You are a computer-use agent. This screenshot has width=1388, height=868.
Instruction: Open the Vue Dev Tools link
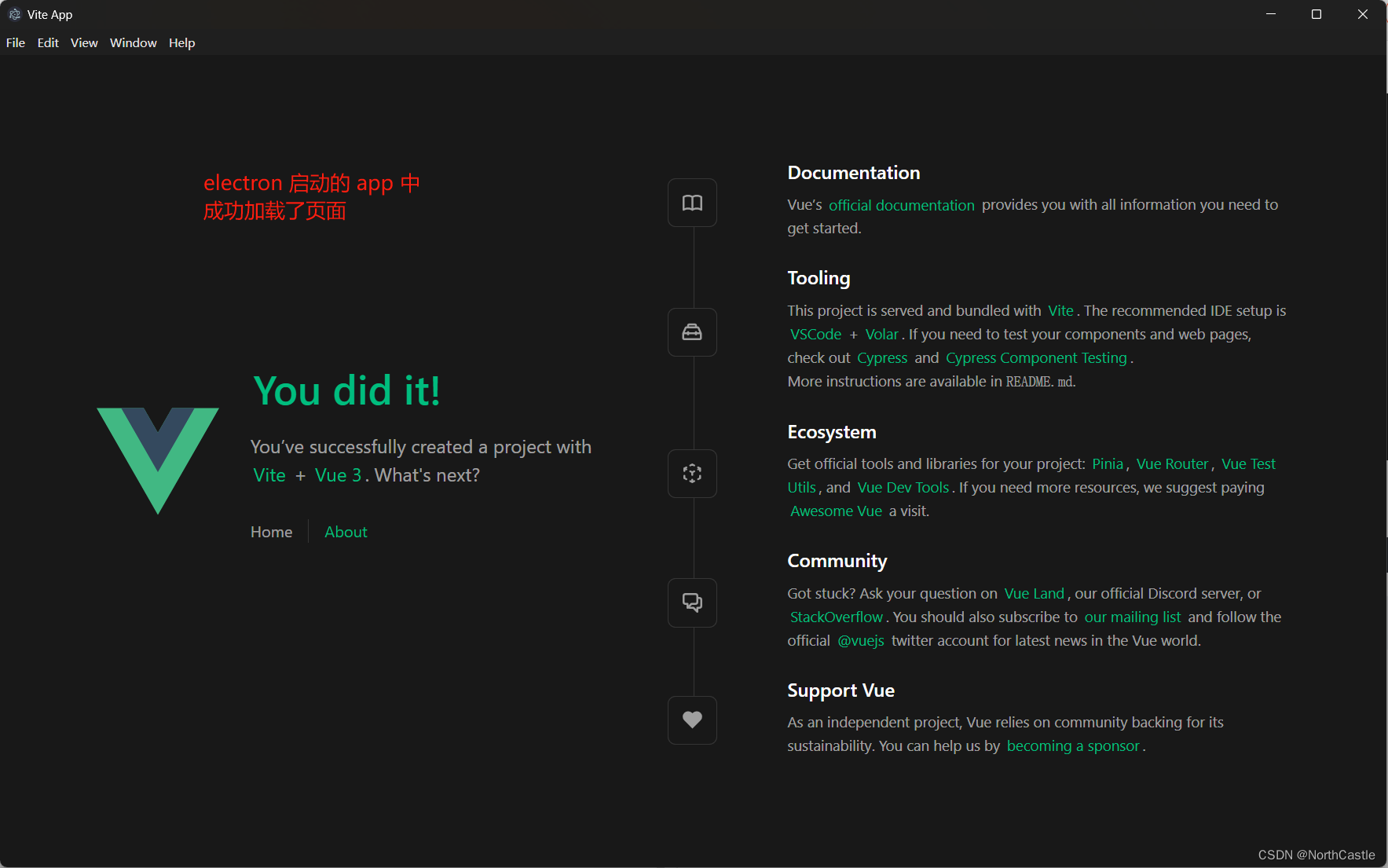pyautogui.click(x=903, y=488)
